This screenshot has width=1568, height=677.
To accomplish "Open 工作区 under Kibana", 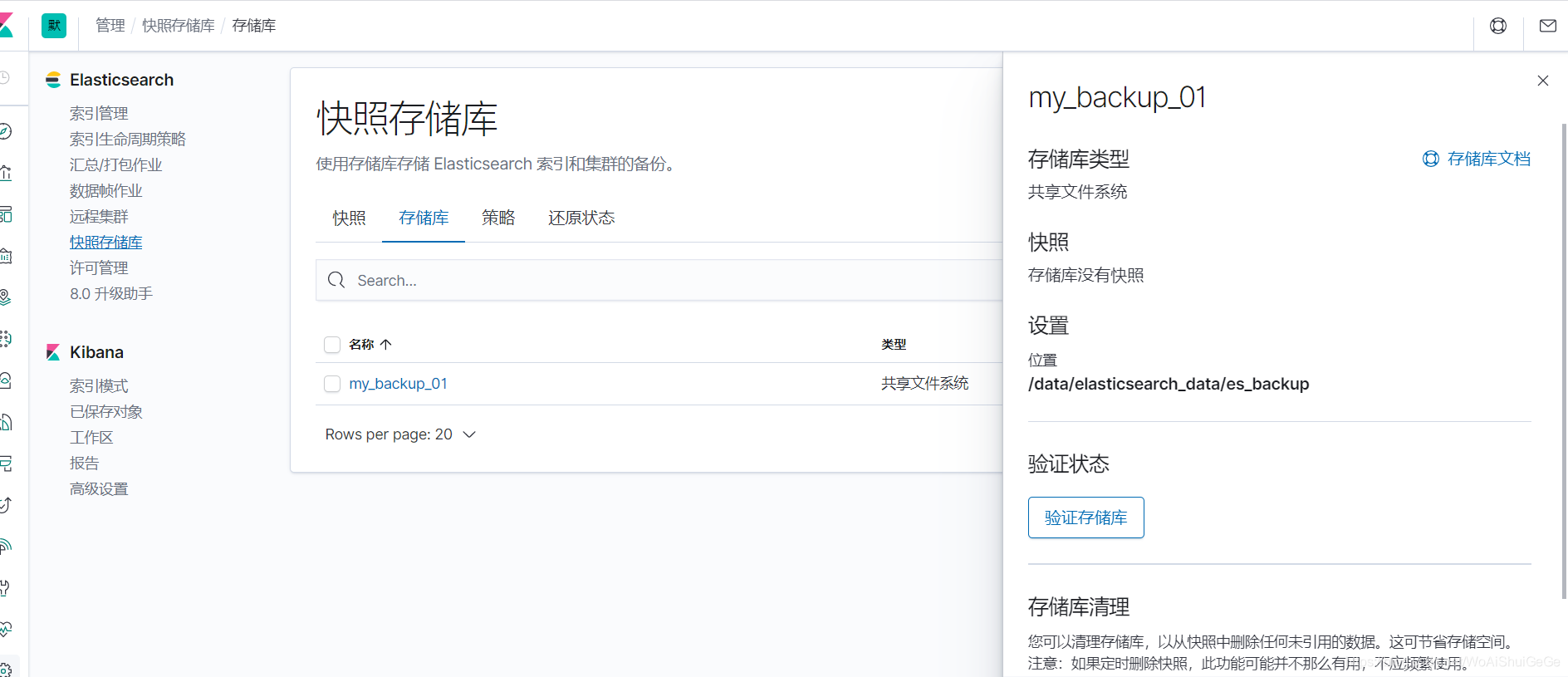I will tap(91, 437).
